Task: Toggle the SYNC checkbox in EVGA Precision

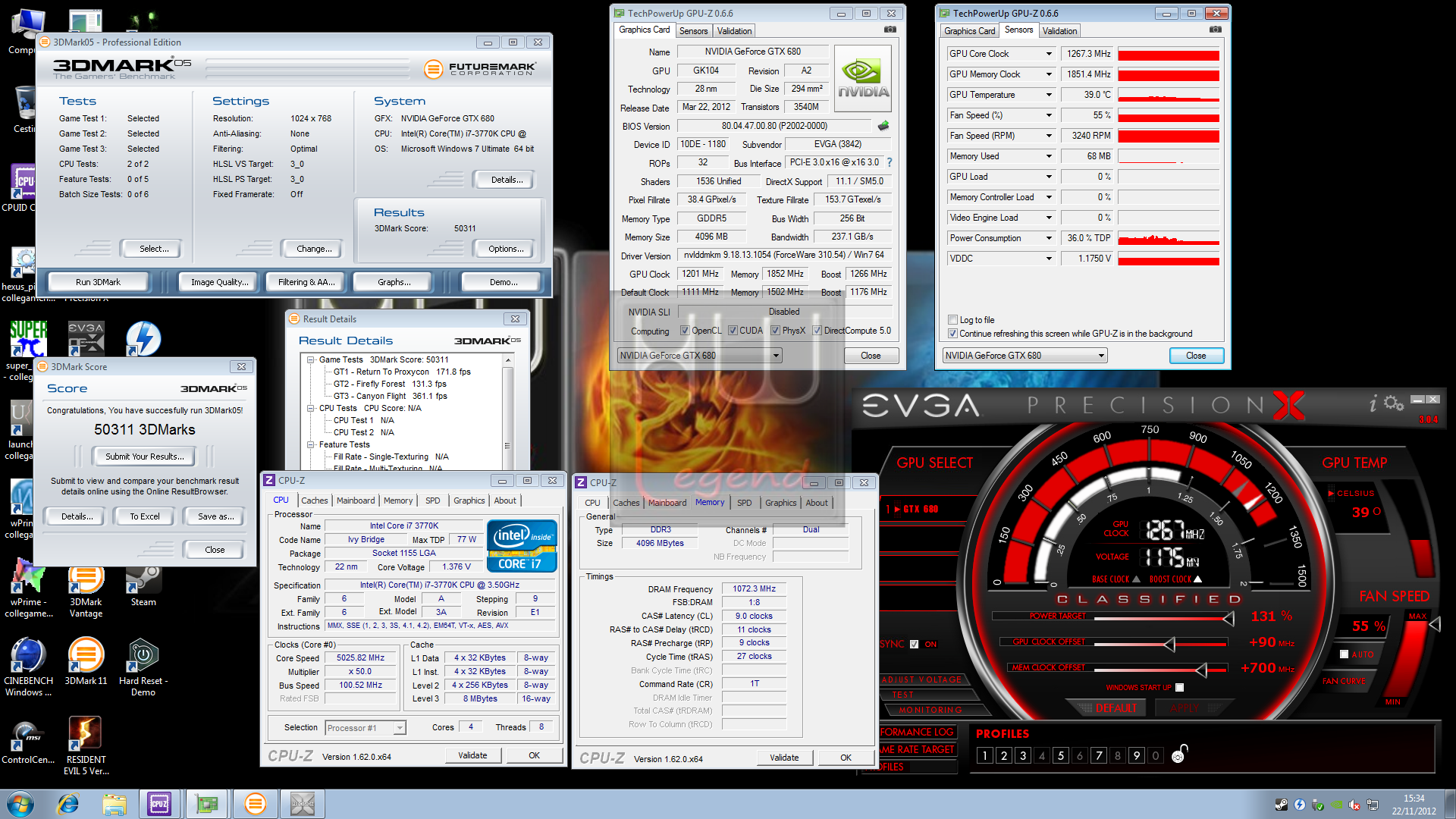Action: tap(914, 644)
